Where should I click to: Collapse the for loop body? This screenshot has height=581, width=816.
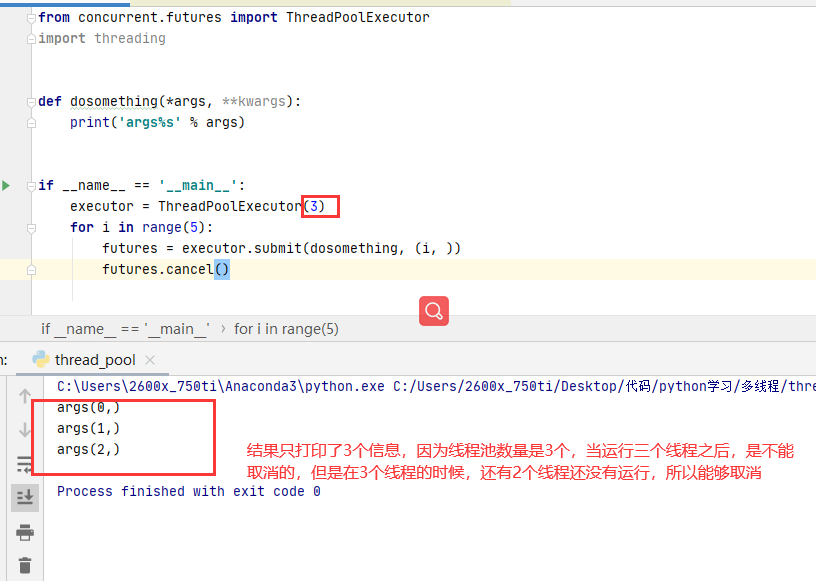pyautogui.click(x=31, y=227)
